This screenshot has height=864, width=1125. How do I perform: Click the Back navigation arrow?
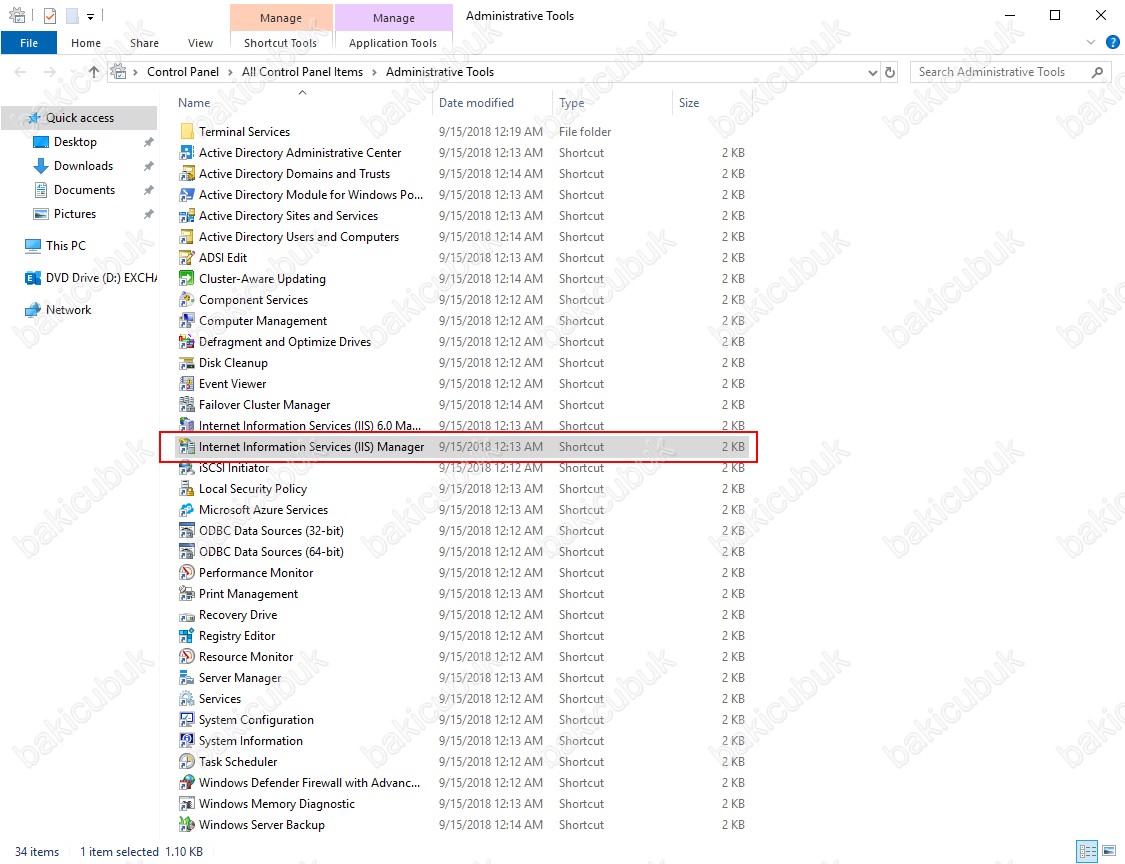pyautogui.click(x=20, y=72)
